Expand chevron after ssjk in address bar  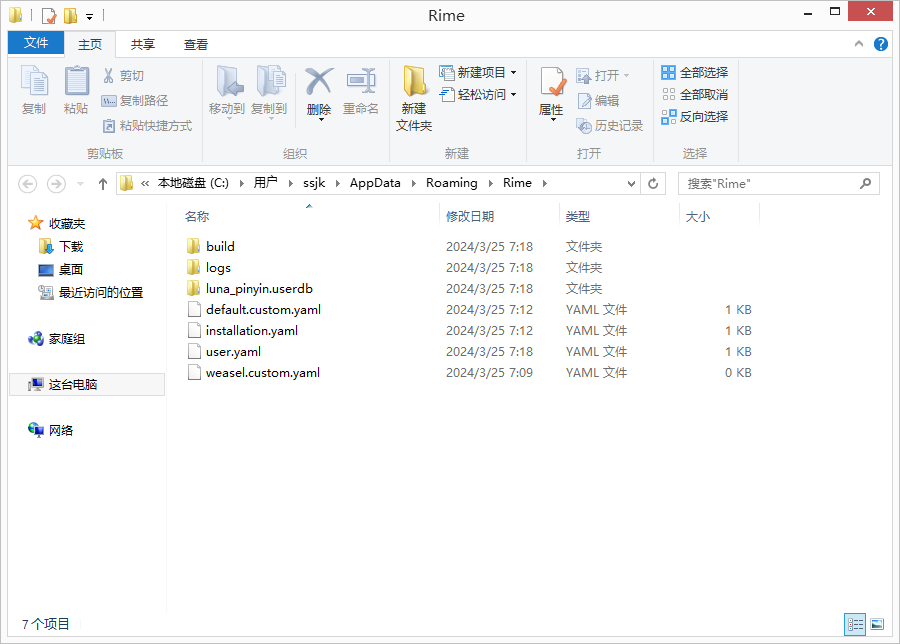coord(338,183)
